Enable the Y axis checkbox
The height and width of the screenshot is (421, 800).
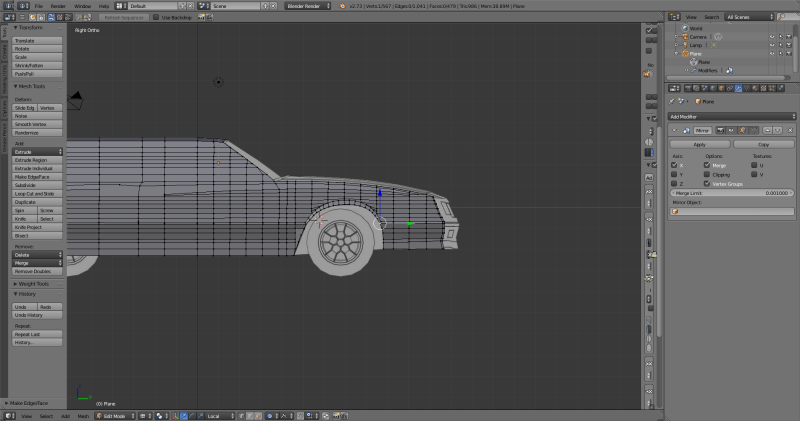click(674, 174)
